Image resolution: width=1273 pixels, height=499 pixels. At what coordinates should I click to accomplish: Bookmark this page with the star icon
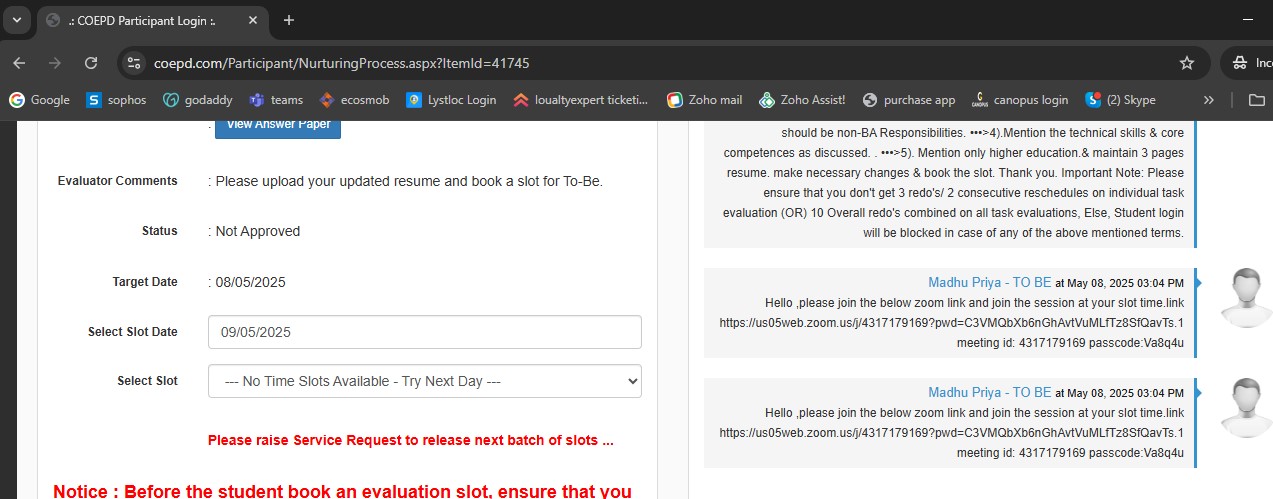1187,63
